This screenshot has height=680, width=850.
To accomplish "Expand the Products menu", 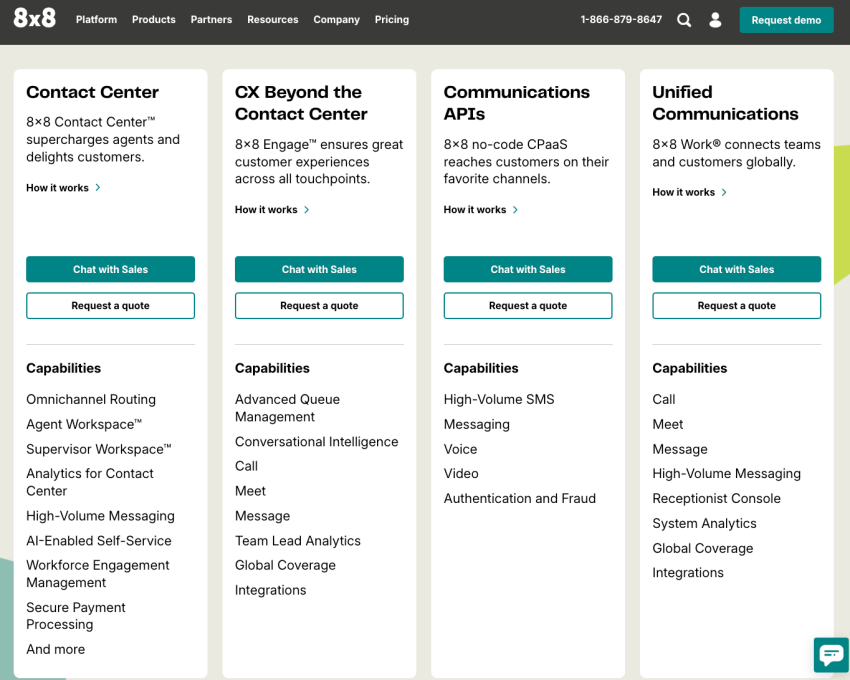I will (154, 20).
